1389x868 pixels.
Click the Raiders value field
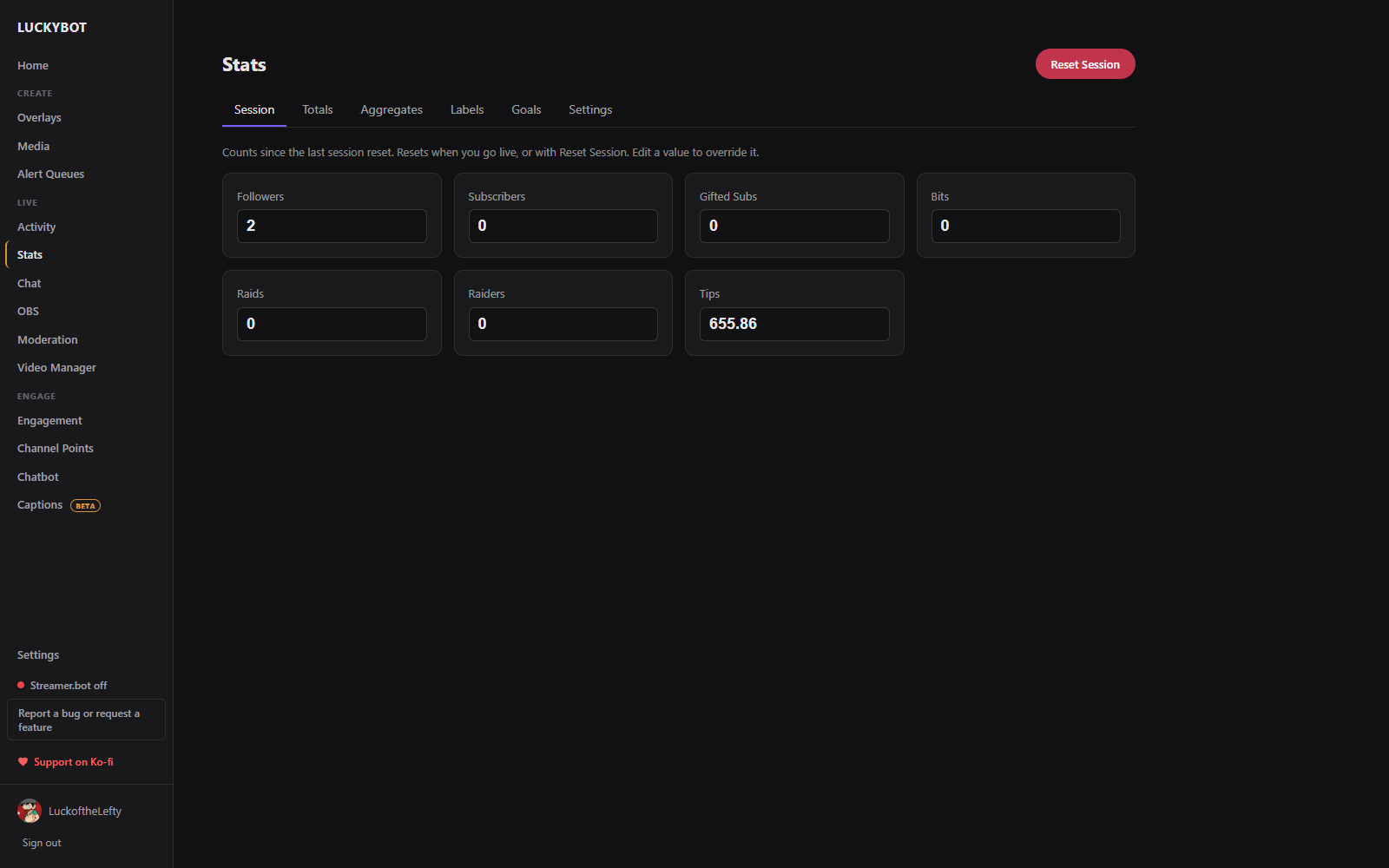563,324
